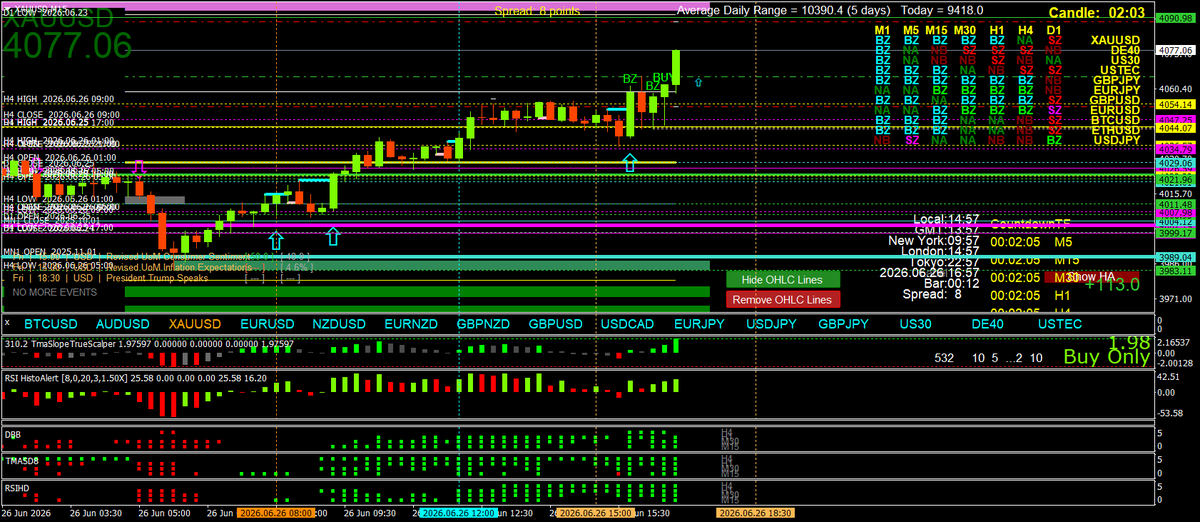This screenshot has width=1200, height=522.
Task: Click the cyan up arrow above 08:00 marker
Action: (x=275, y=240)
